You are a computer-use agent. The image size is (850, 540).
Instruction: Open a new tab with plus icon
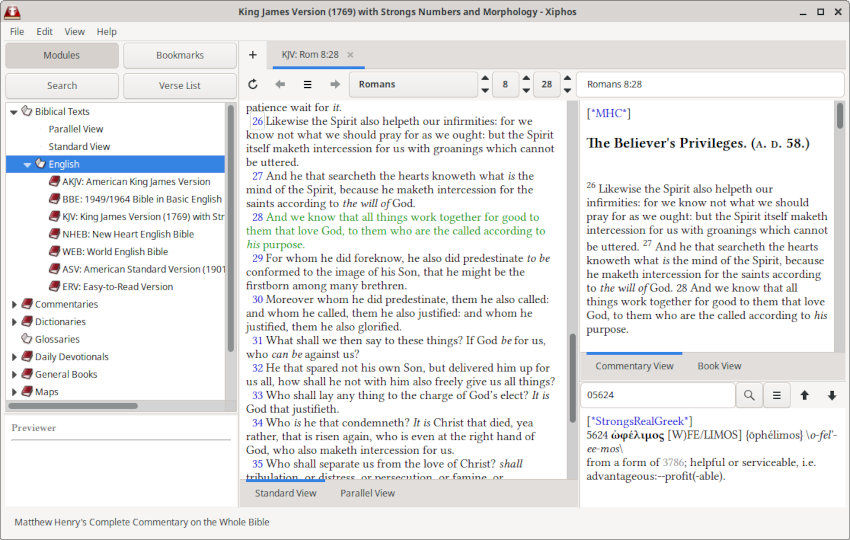click(253, 55)
